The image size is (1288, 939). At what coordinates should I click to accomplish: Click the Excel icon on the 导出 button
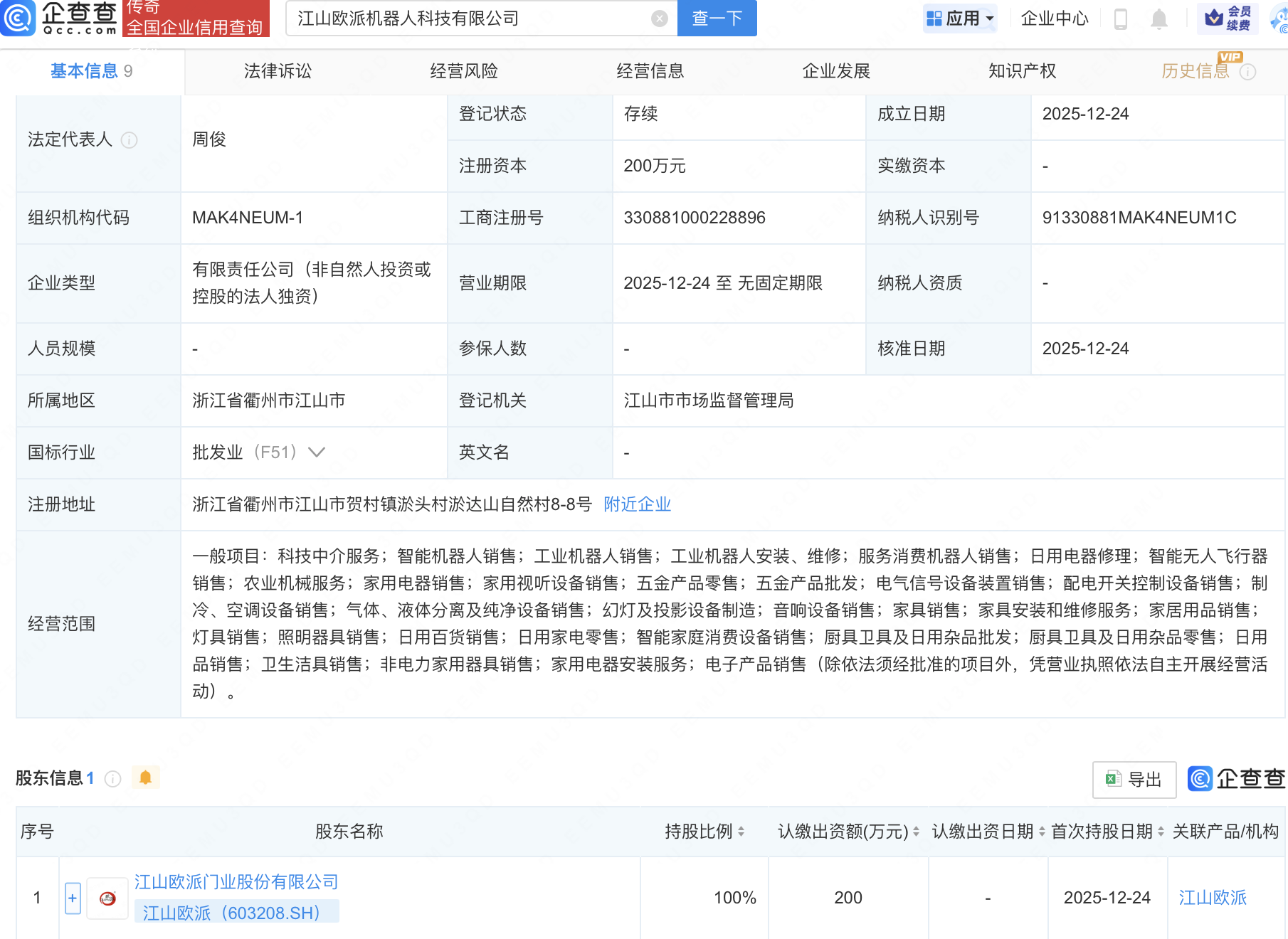coord(1112,780)
